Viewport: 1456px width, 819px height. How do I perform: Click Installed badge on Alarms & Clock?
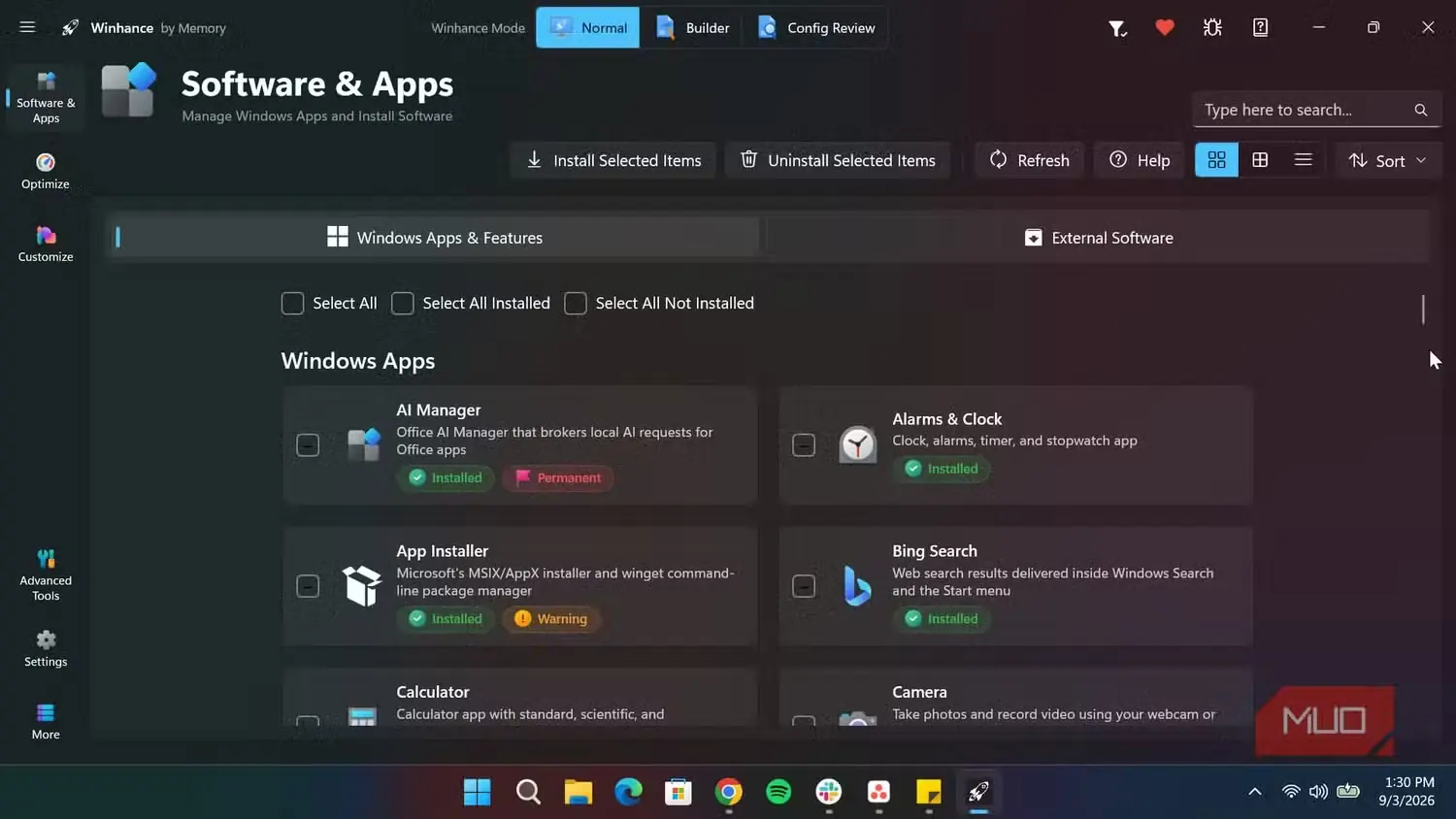942,469
